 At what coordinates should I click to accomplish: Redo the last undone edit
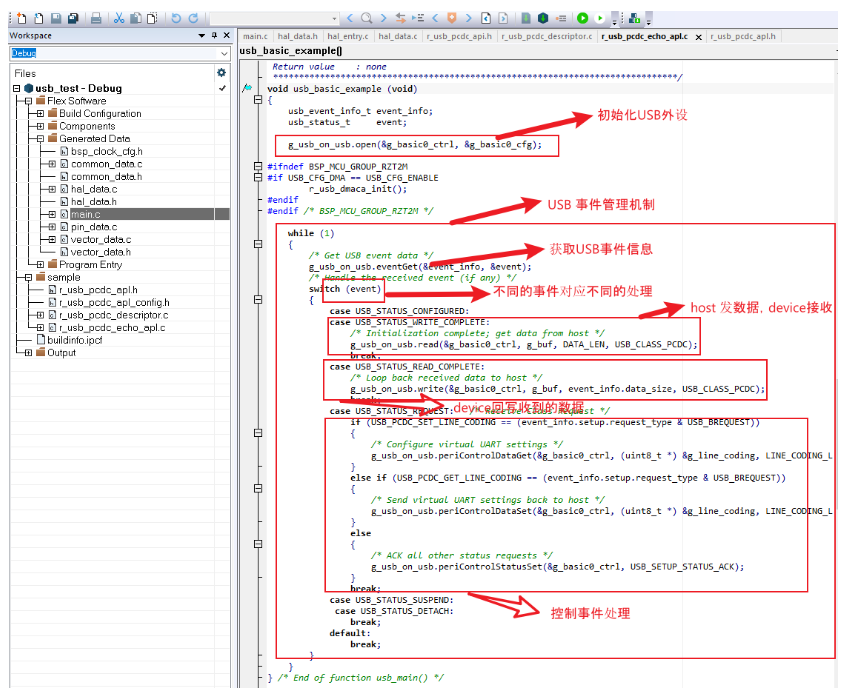pos(193,18)
